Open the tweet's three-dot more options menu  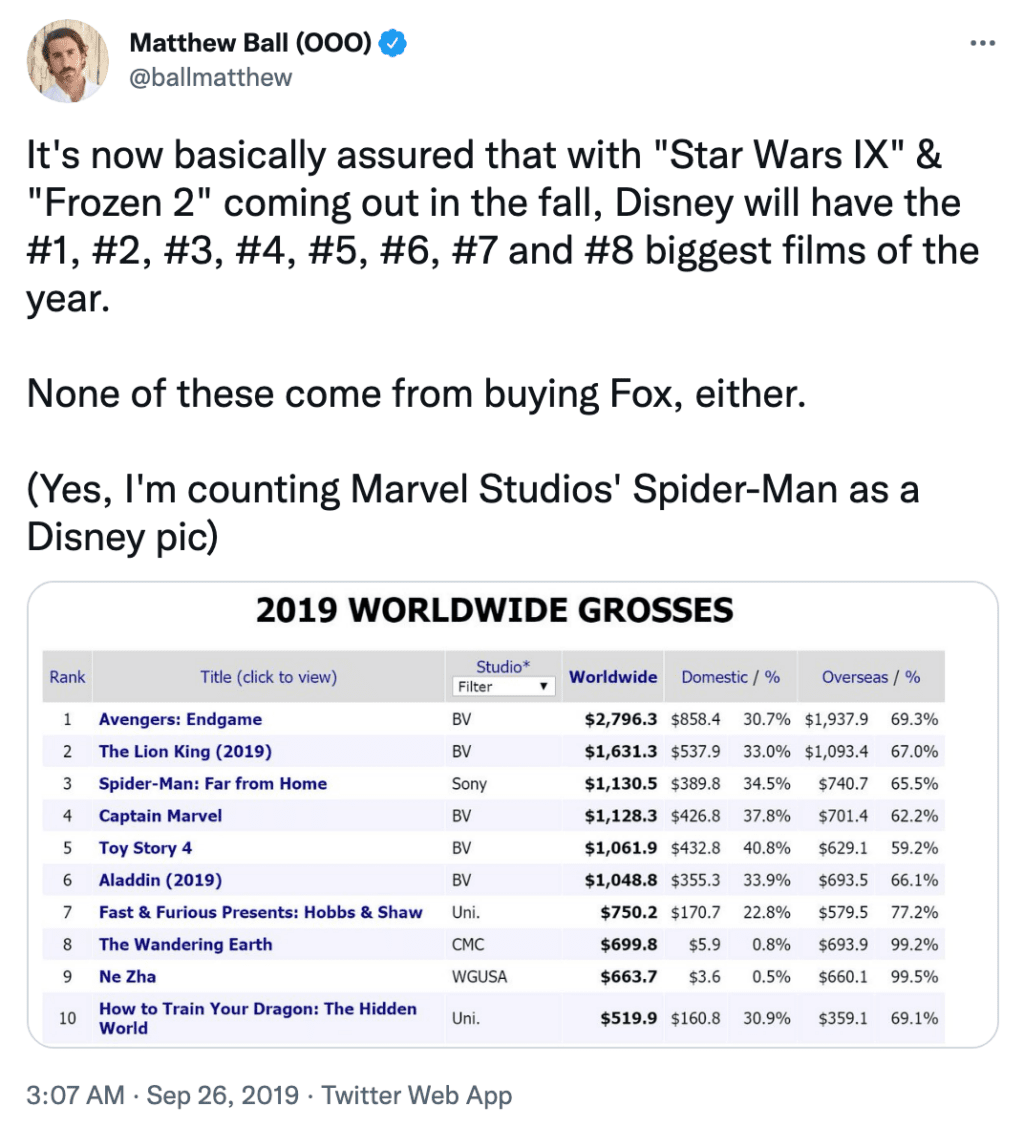click(983, 44)
